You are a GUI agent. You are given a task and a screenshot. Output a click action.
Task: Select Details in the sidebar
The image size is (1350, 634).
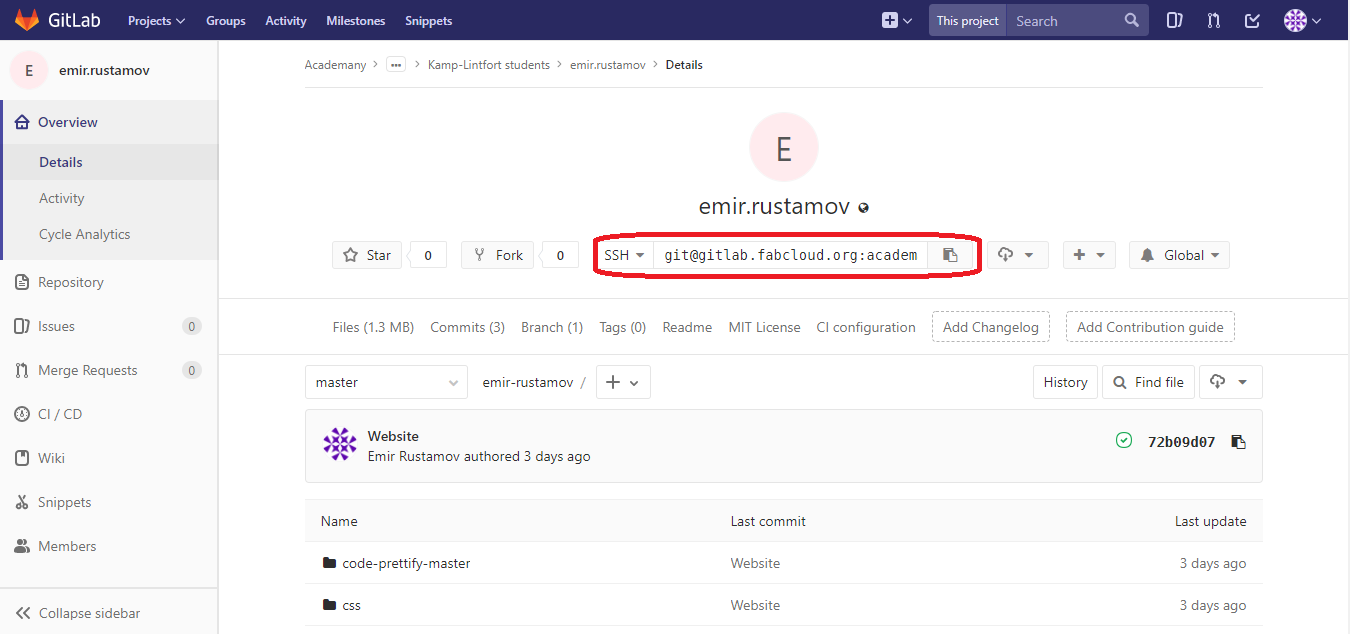(109, 162)
